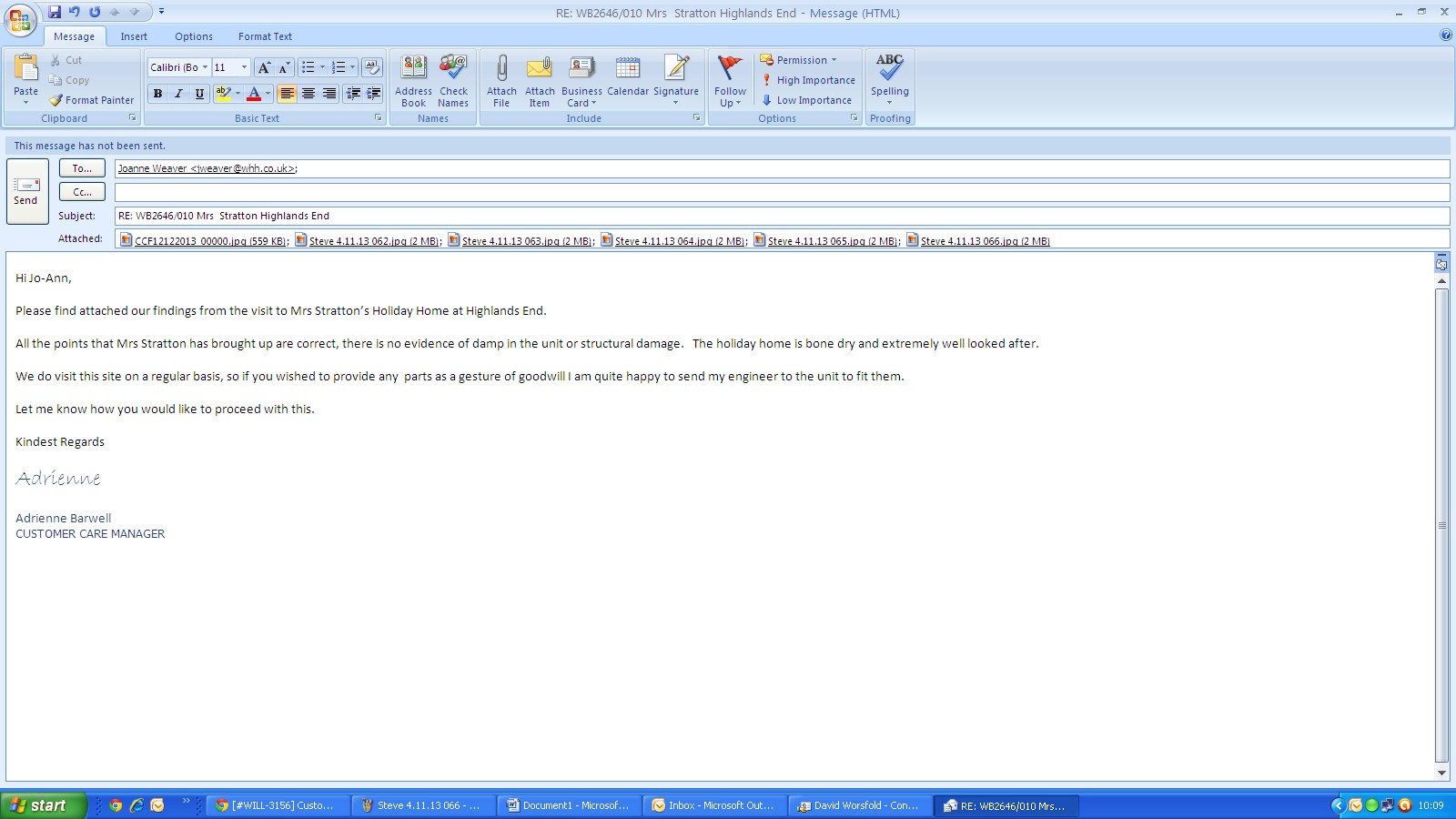
Task: Open text highlight color dropdown arrow
Action: pyautogui.click(x=238, y=93)
